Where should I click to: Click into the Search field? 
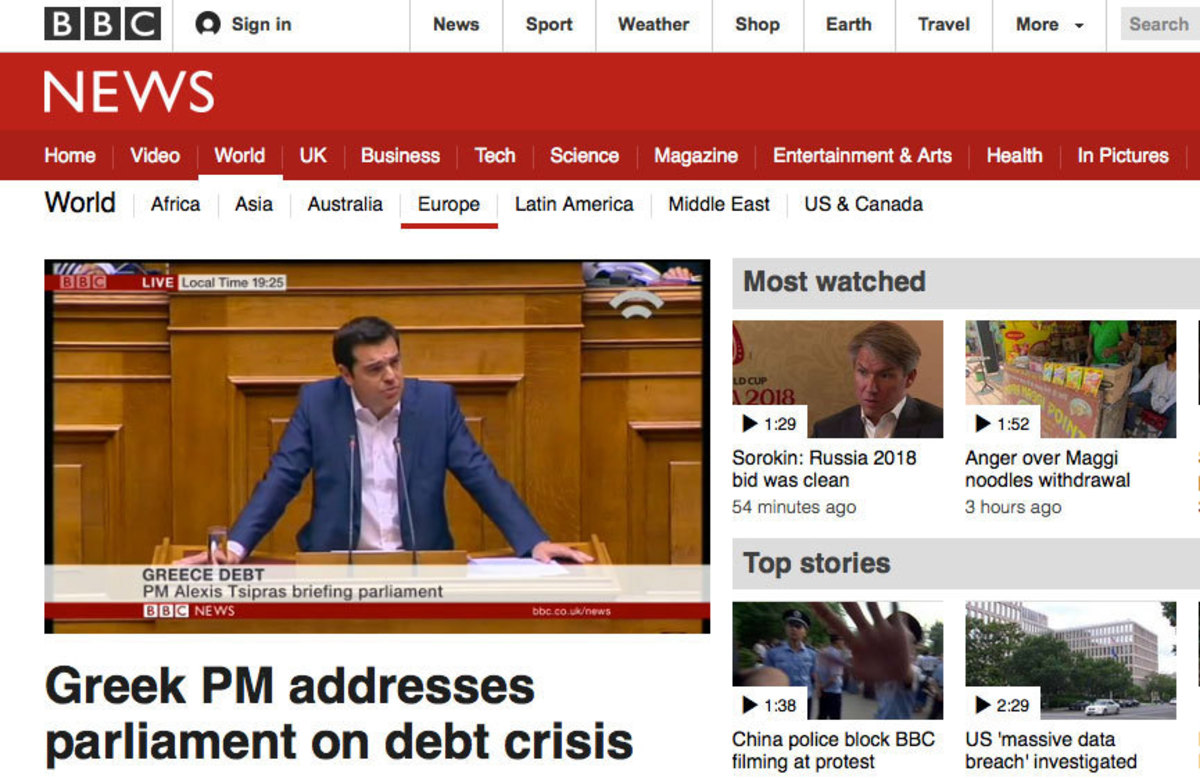[x=1159, y=24]
